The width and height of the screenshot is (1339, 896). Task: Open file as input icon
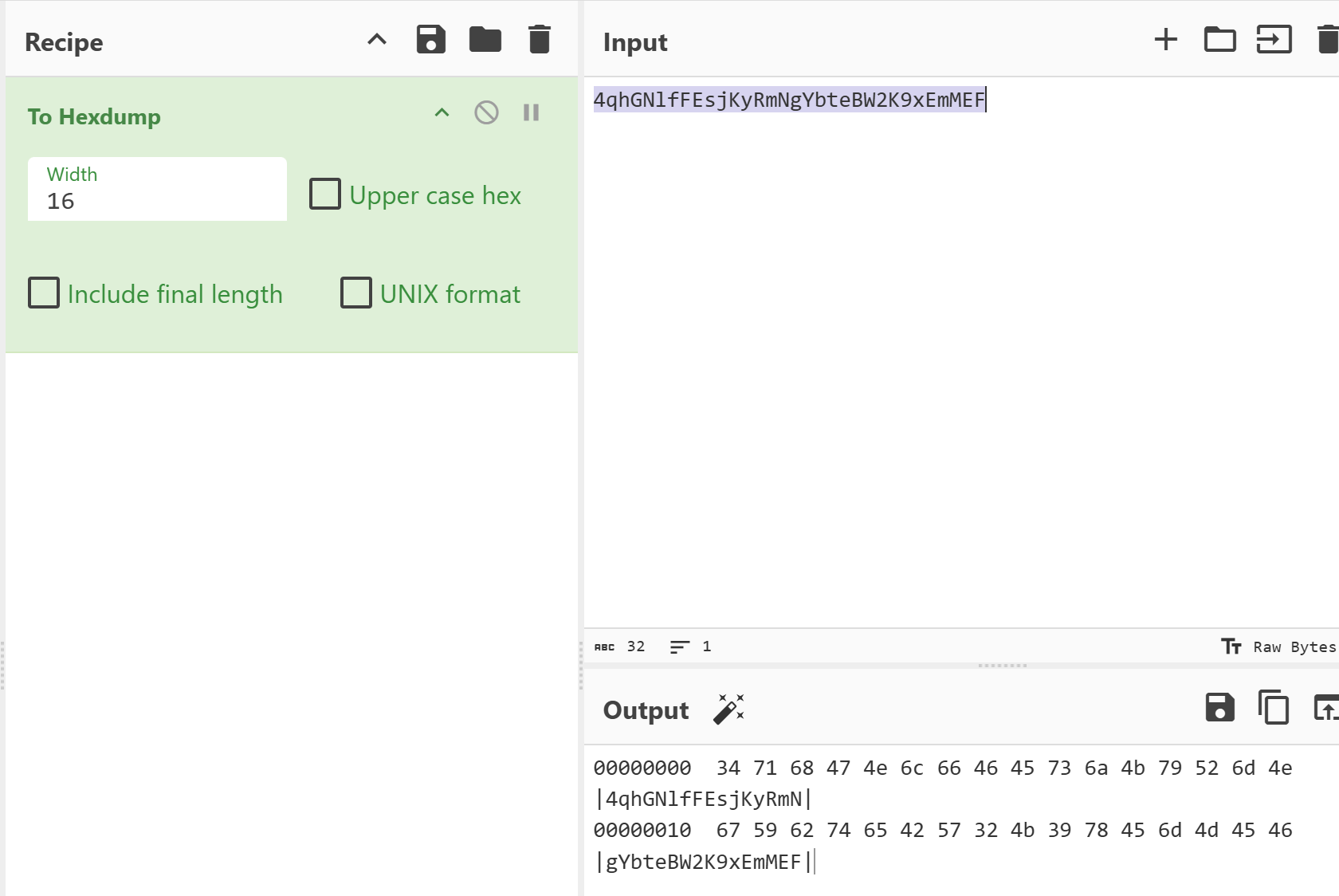coord(1274,40)
